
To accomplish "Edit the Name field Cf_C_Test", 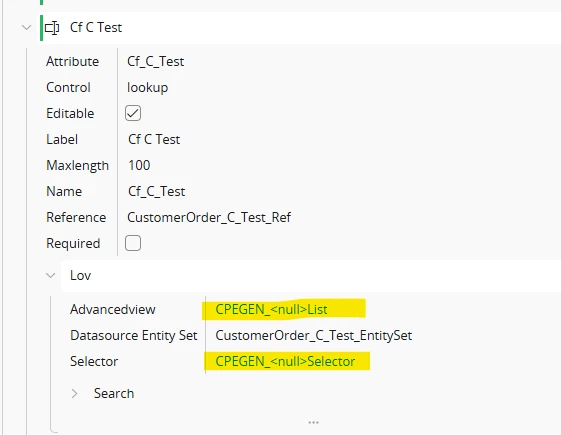I will point(156,191).
